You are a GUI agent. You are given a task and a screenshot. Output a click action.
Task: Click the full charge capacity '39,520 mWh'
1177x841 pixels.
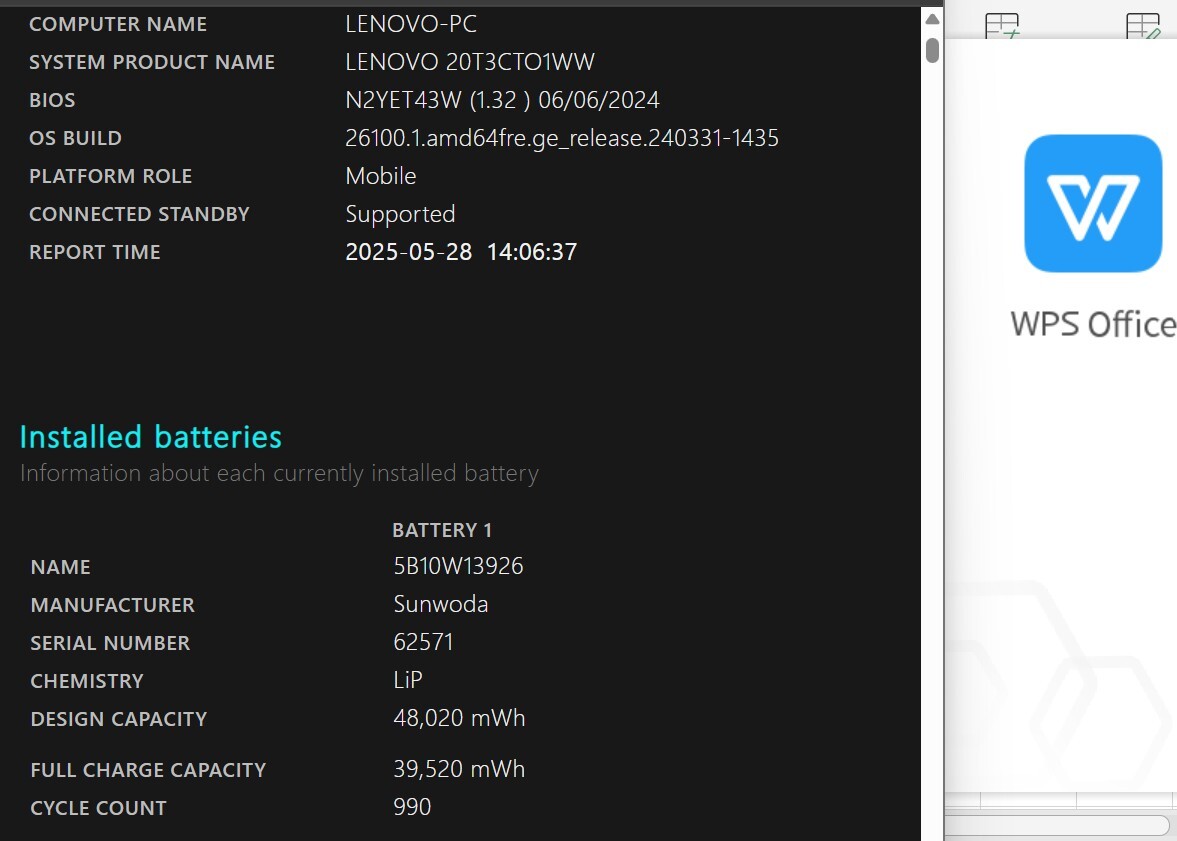(x=459, y=770)
